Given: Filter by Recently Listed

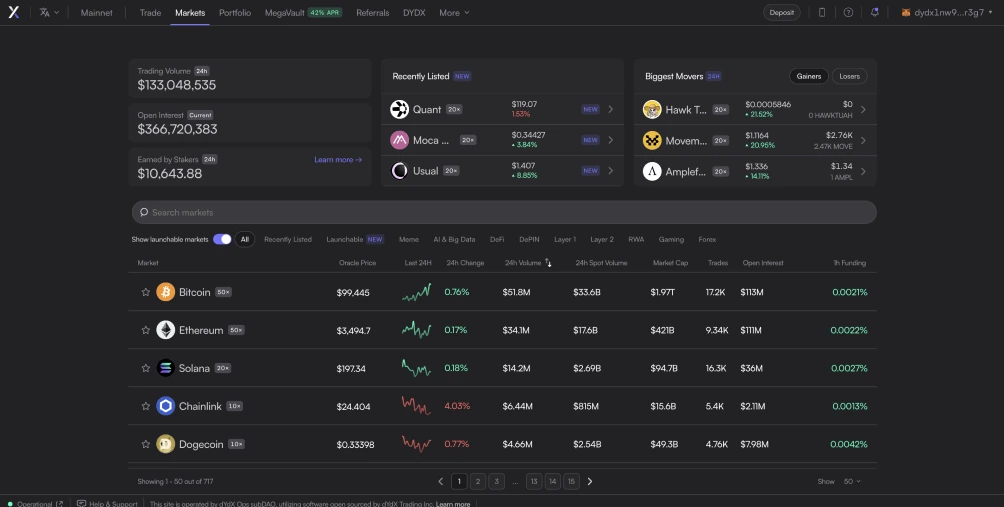Looking at the screenshot, I should (287, 239).
